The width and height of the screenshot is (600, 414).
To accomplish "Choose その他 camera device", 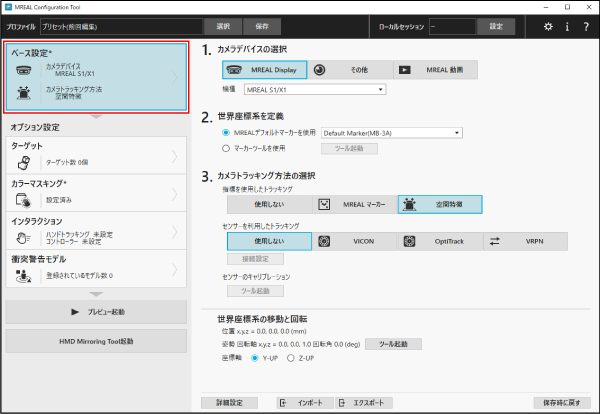I will 350,70.
